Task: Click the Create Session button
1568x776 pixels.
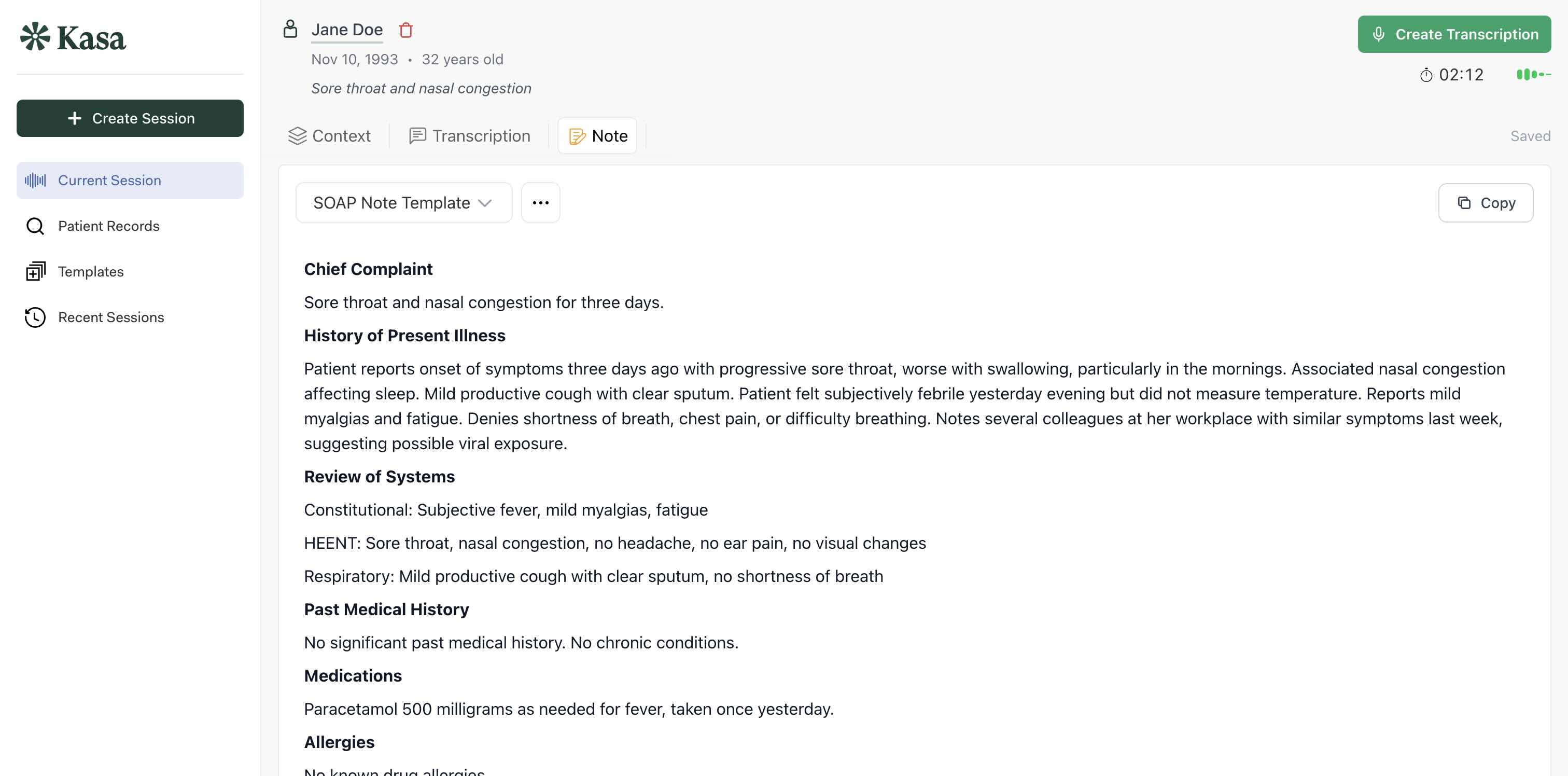Action: [x=130, y=118]
